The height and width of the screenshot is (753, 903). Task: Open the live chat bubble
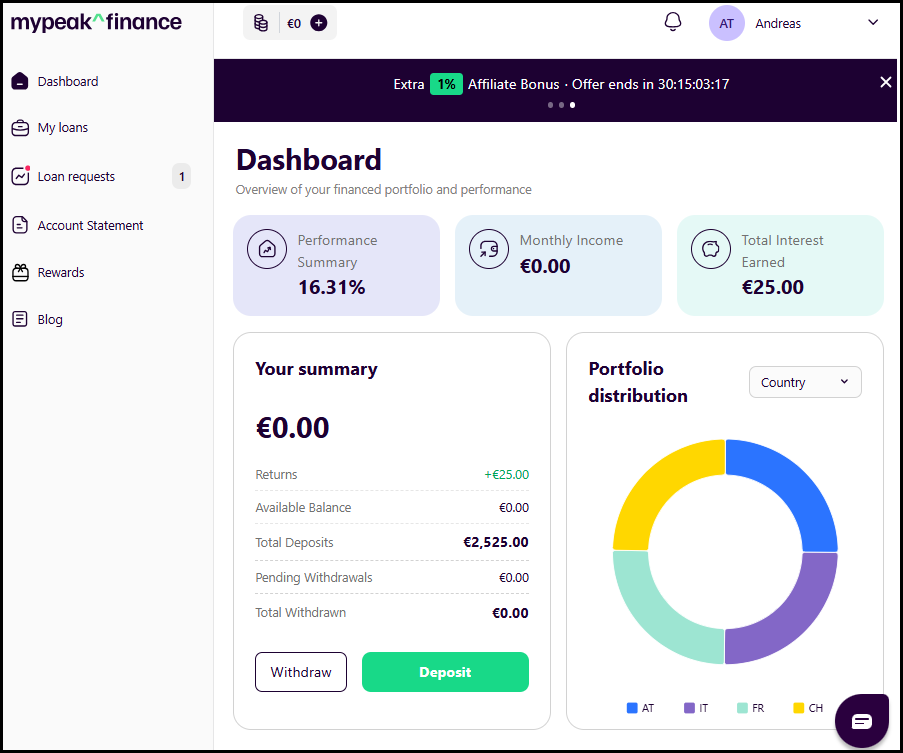tap(862, 721)
